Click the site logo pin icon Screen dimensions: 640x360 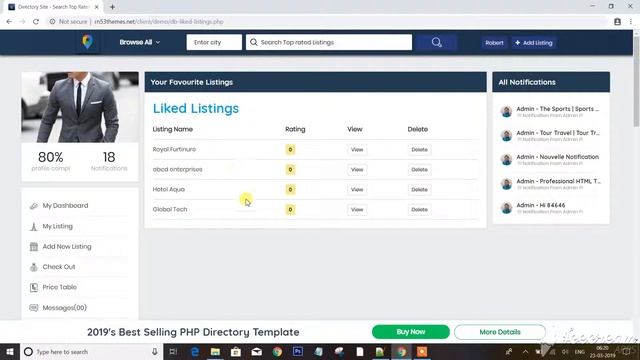(x=87, y=42)
